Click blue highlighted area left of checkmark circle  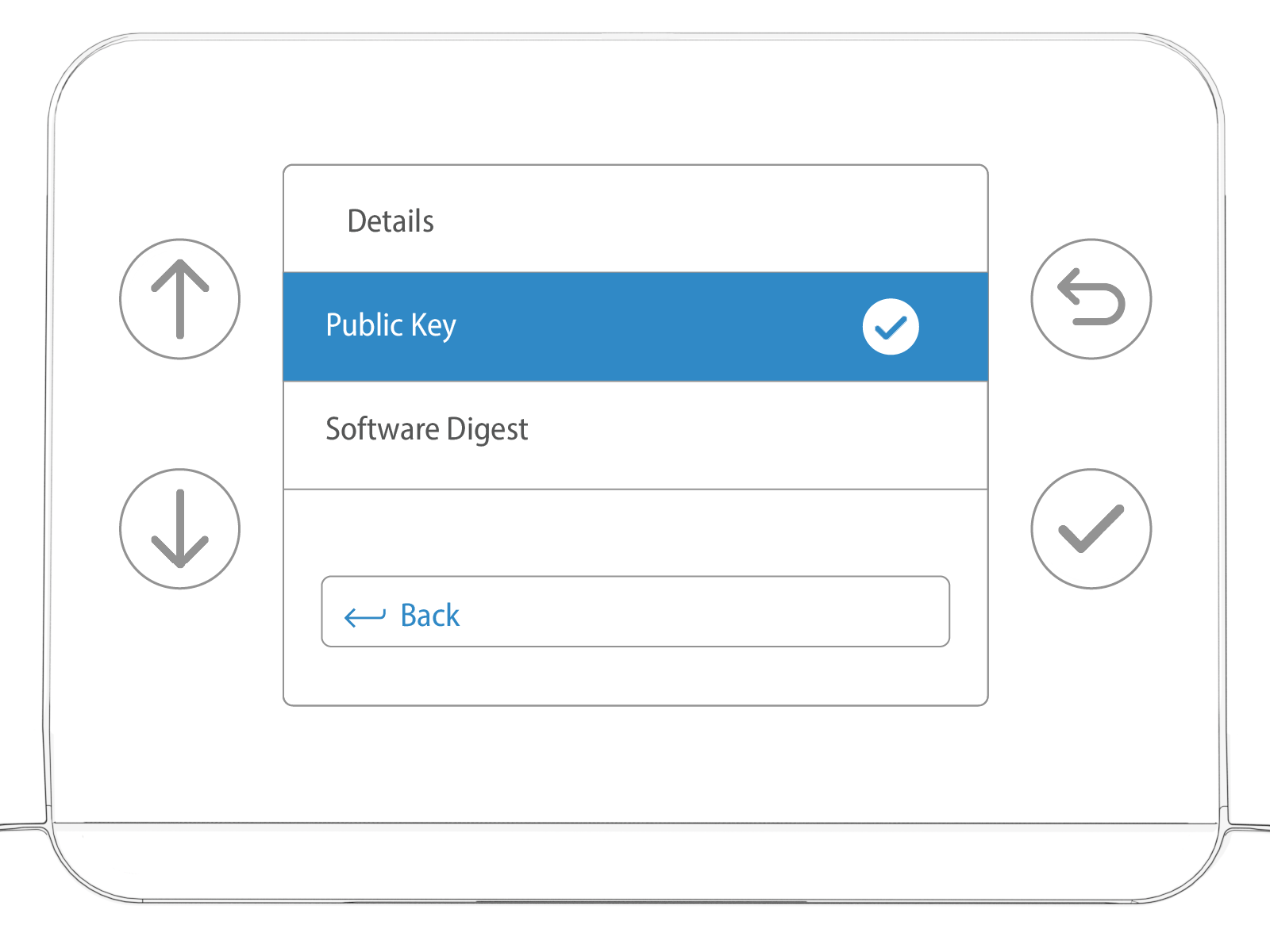pyautogui.click(x=659, y=327)
